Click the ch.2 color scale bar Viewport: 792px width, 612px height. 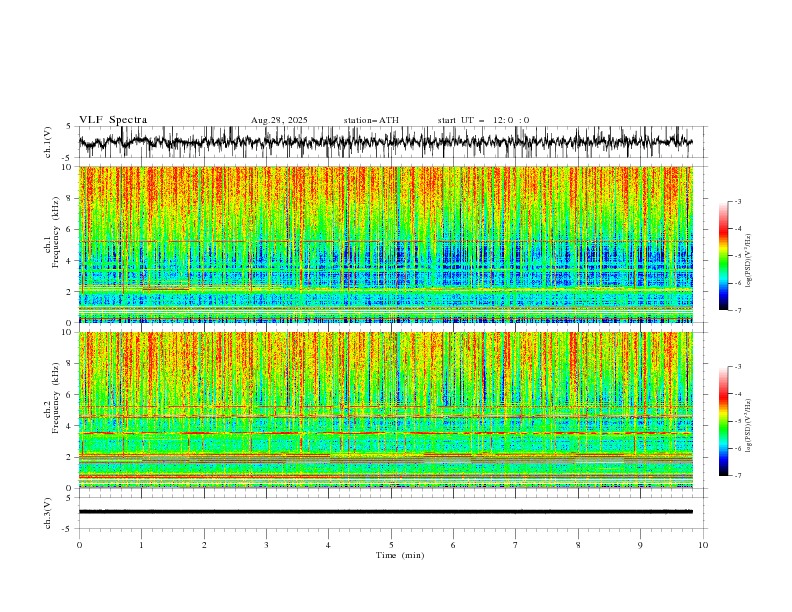[x=724, y=421]
